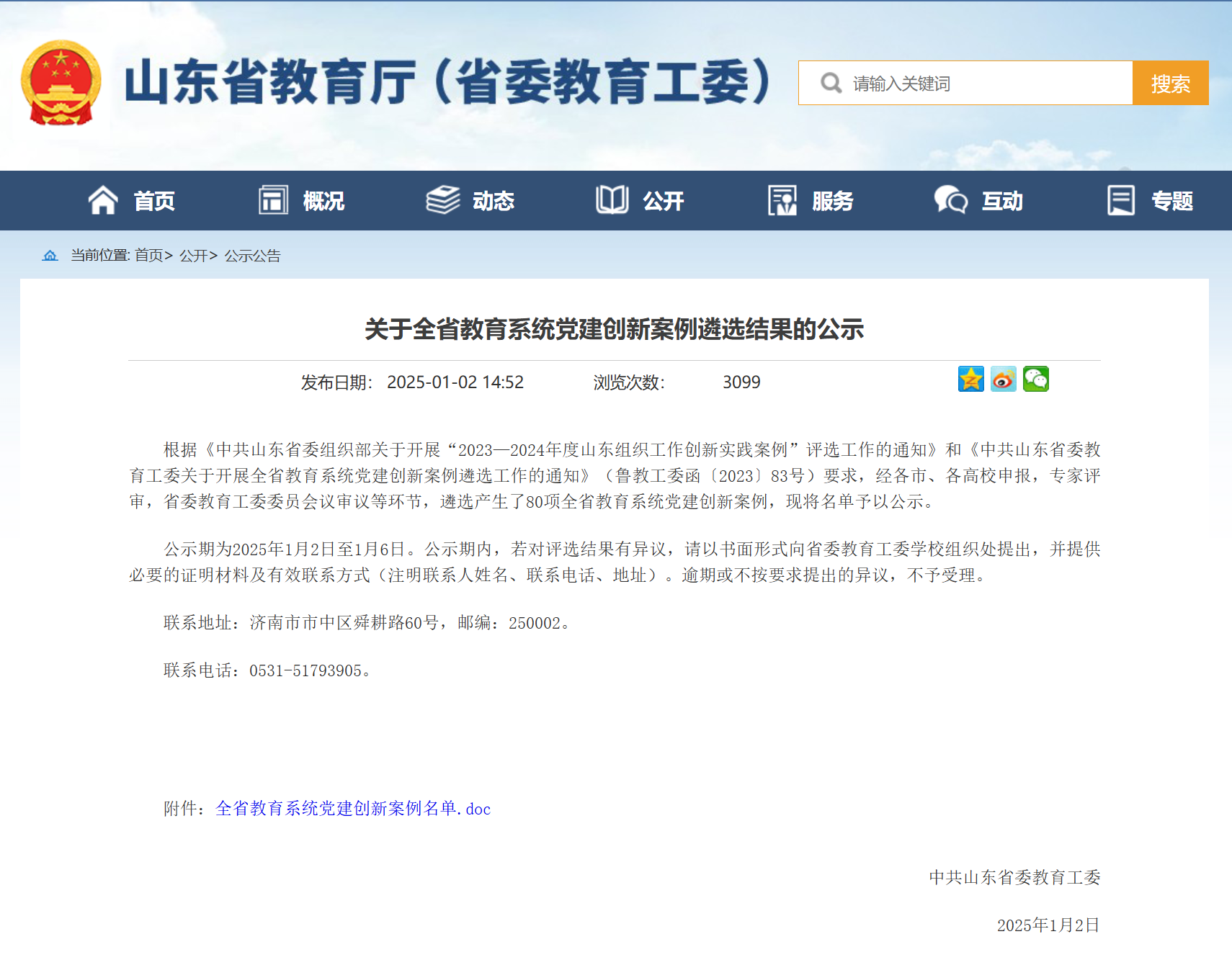Viewport: 1232px width, 965px height.
Task: Click the national emblem logo
Action: pyautogui.click(x=61, y=83)
